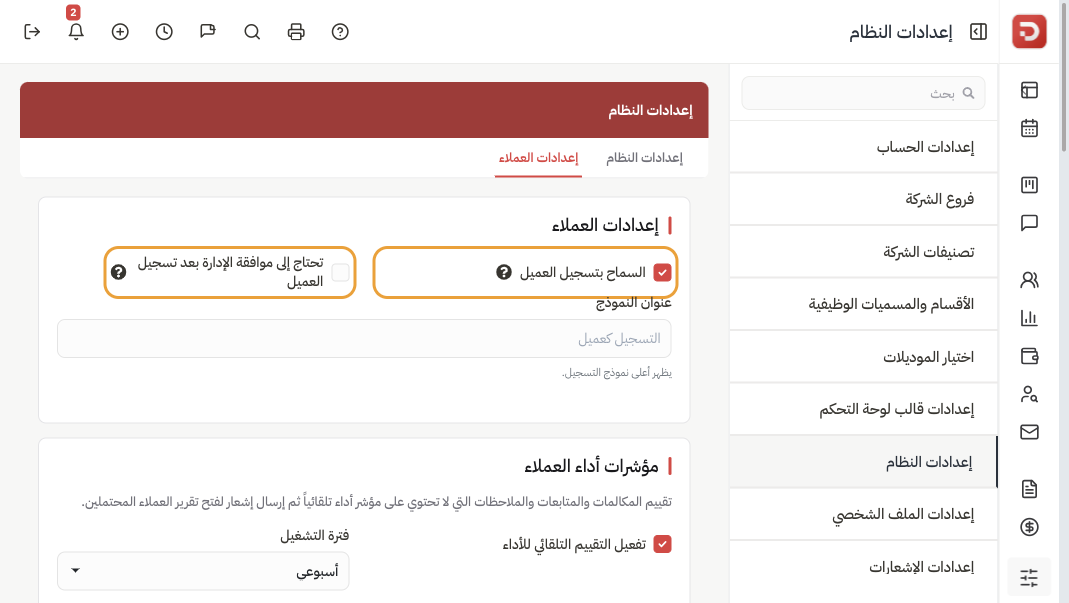Click the مؤشرات أداء العملاء heading

pos(591,467)
